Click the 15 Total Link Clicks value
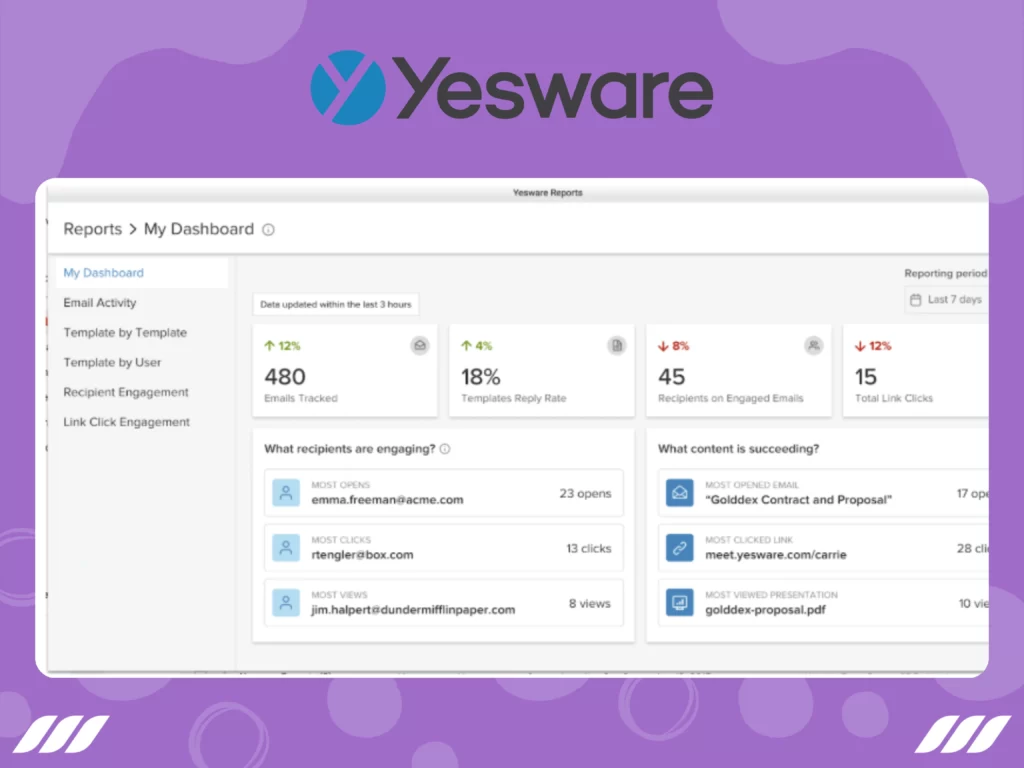The height and width of the screenshot is (768, 1024). (866, 377)
